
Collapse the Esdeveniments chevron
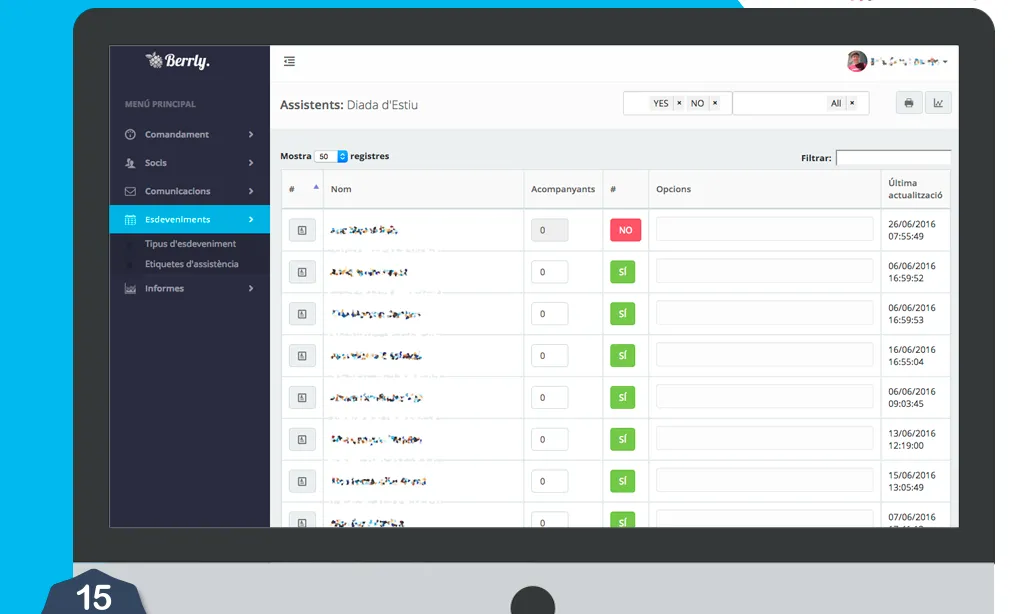coord(251,219)
